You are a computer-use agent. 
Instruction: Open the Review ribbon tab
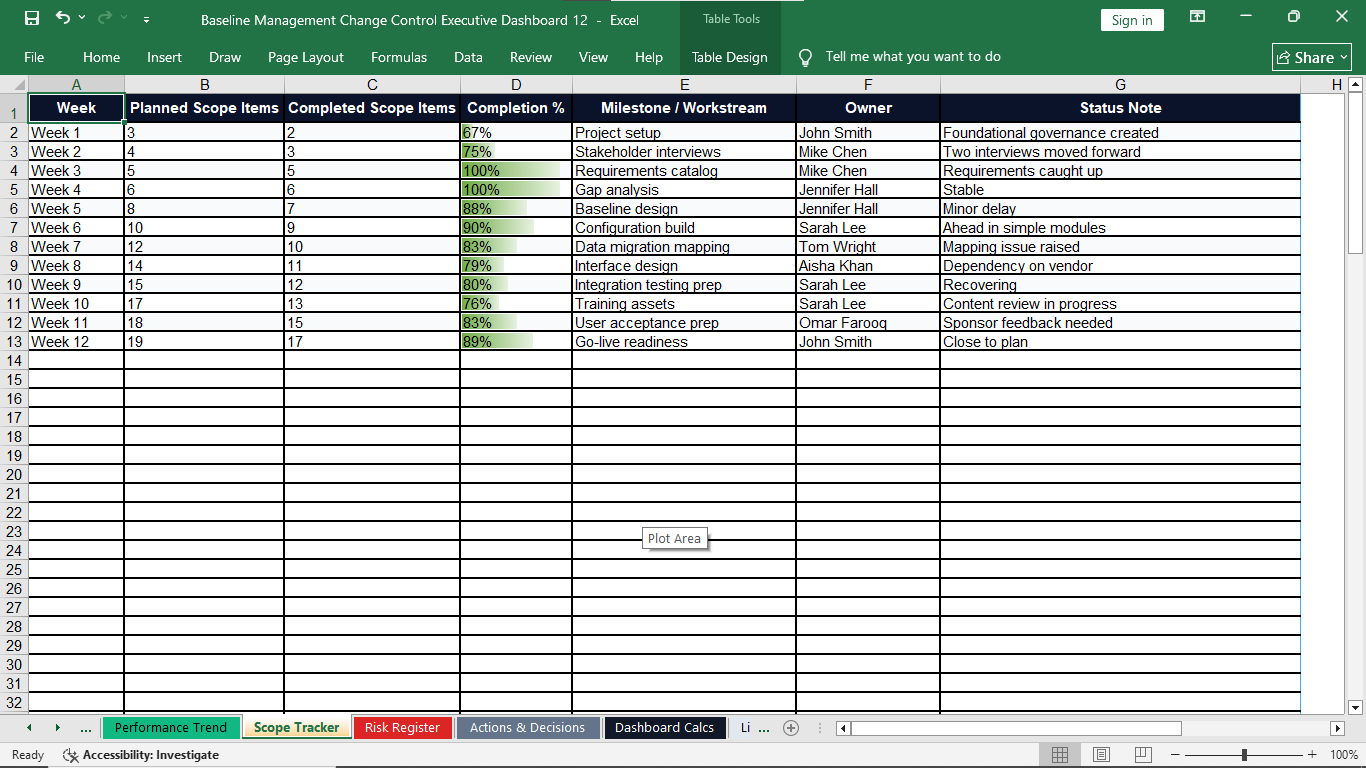(x=531, y=57)
